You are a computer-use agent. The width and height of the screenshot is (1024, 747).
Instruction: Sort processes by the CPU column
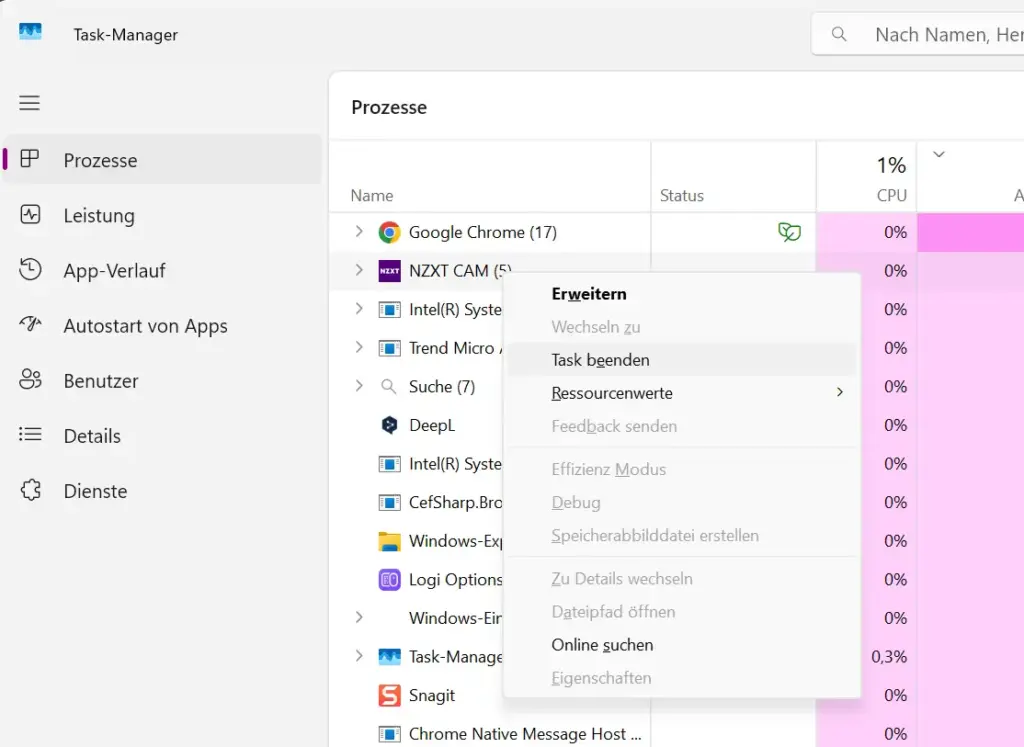coord(867,177)
